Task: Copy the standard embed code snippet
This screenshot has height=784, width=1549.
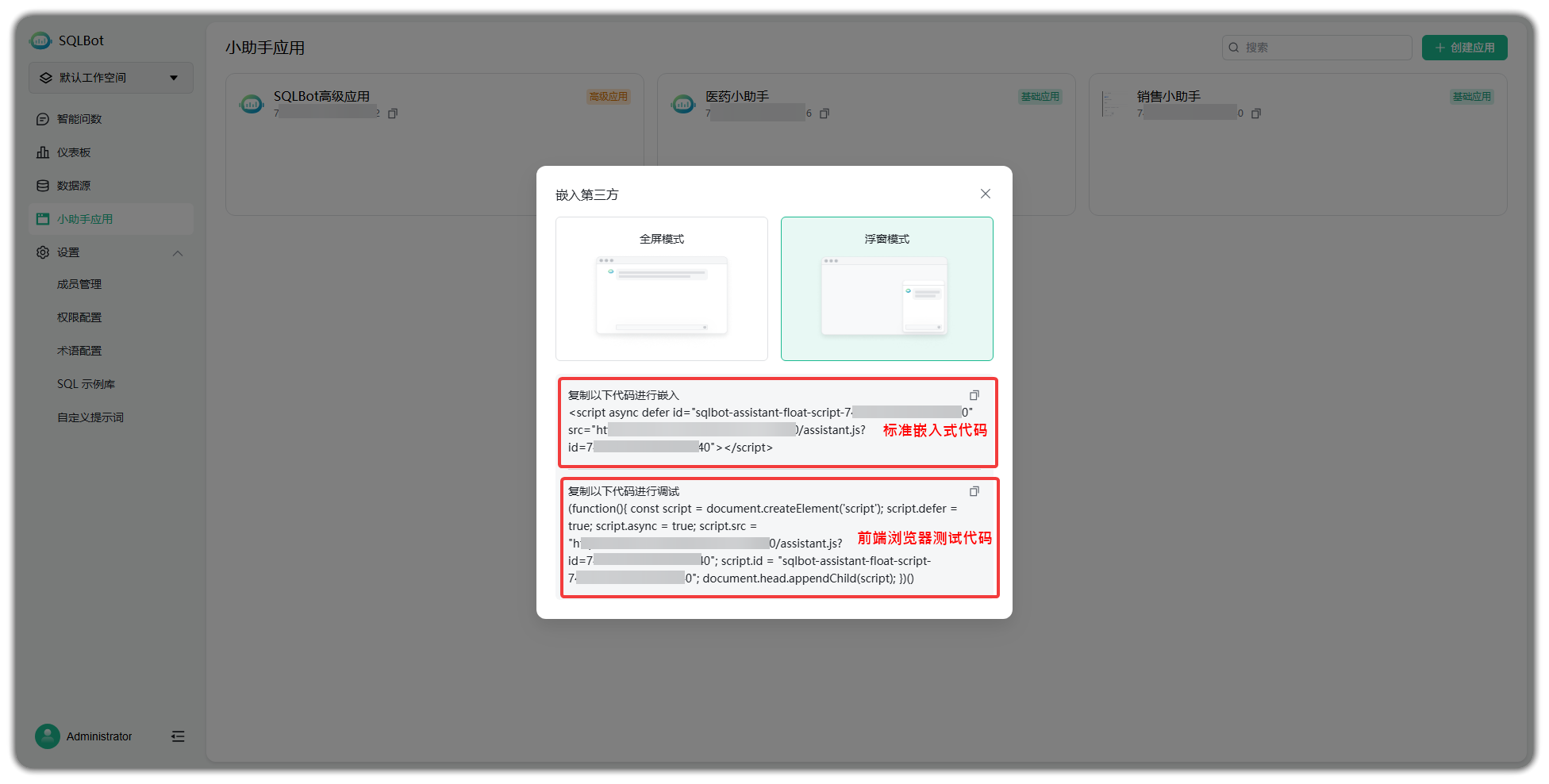Action: 974,394
